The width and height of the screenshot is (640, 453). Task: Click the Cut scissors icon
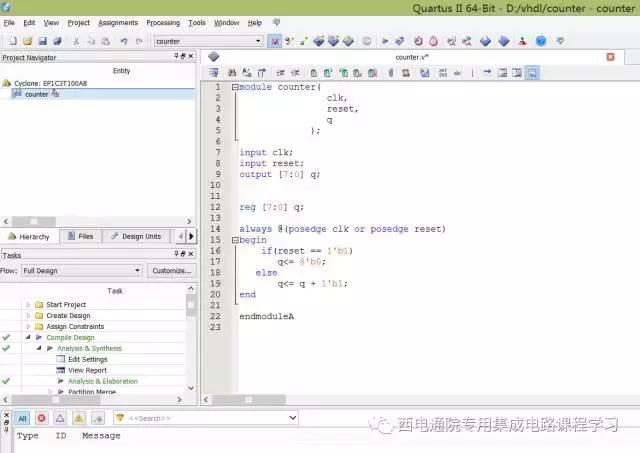[x=76, y=41]
